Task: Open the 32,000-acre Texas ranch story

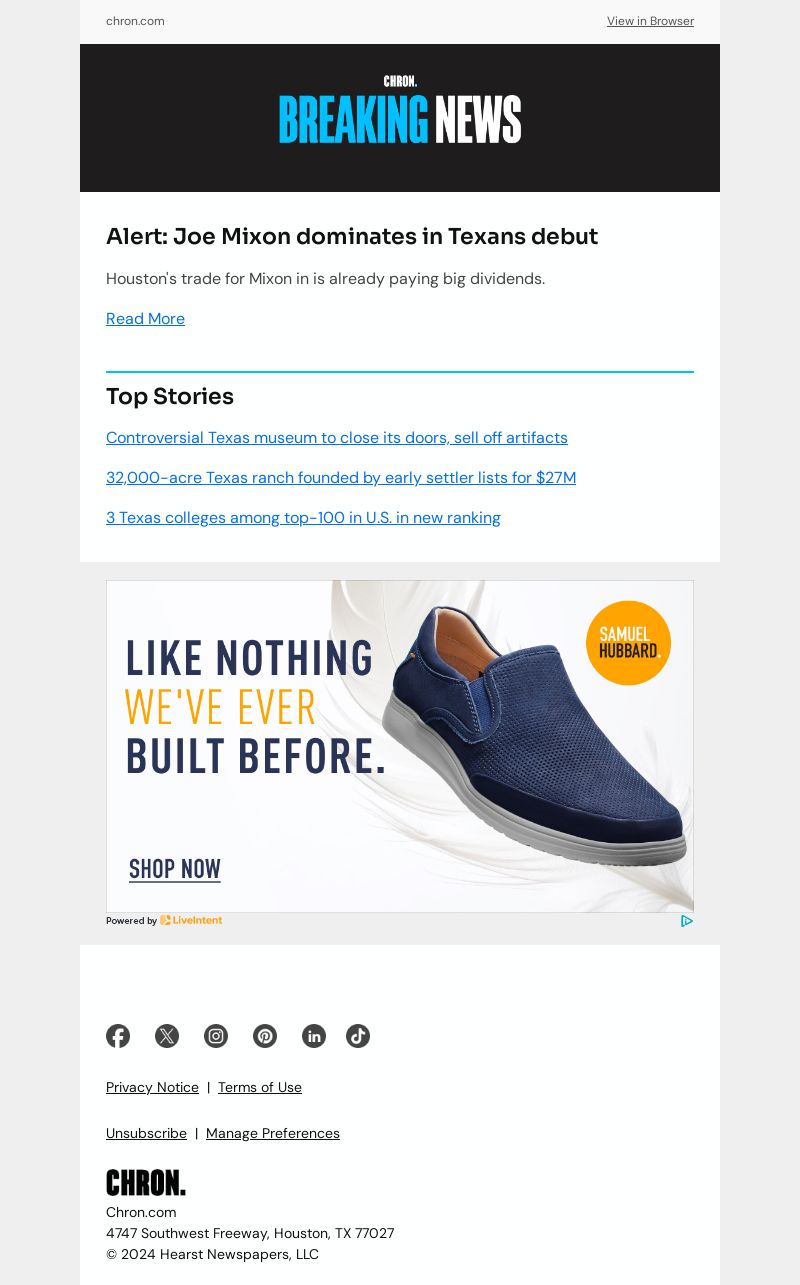Action: click(341, 478)
